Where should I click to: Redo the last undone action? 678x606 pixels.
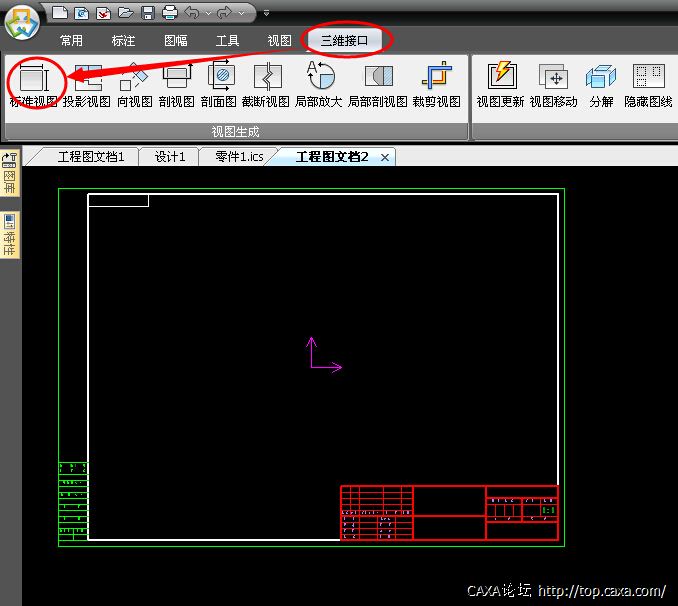click(224, 13)
